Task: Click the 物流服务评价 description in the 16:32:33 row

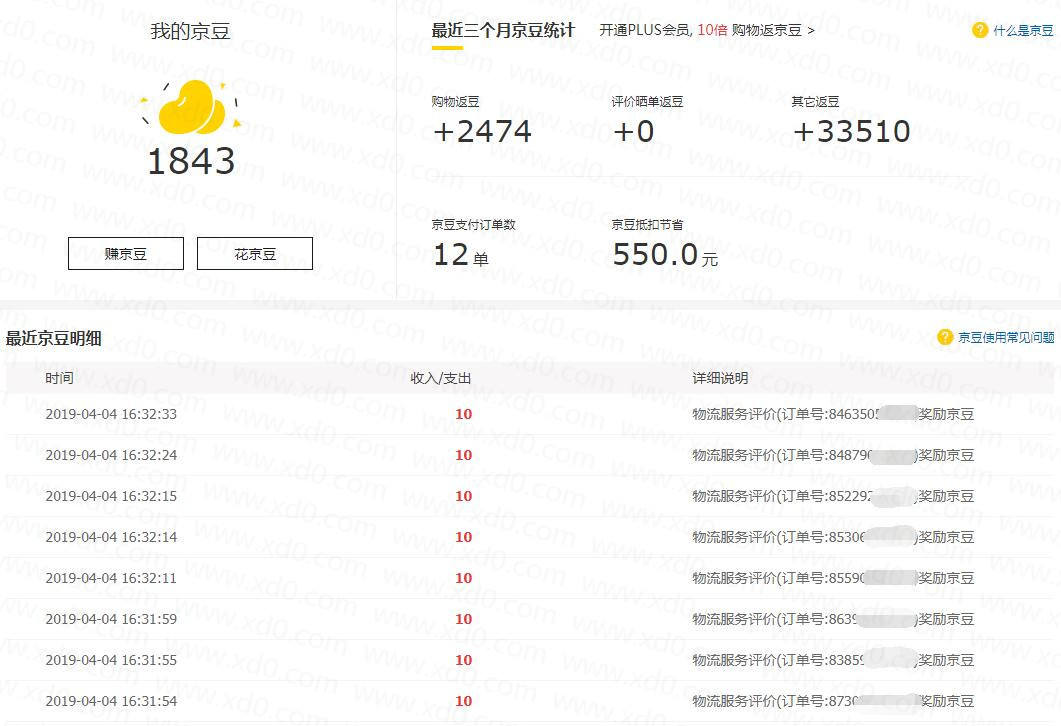Action: pos(833,414)
